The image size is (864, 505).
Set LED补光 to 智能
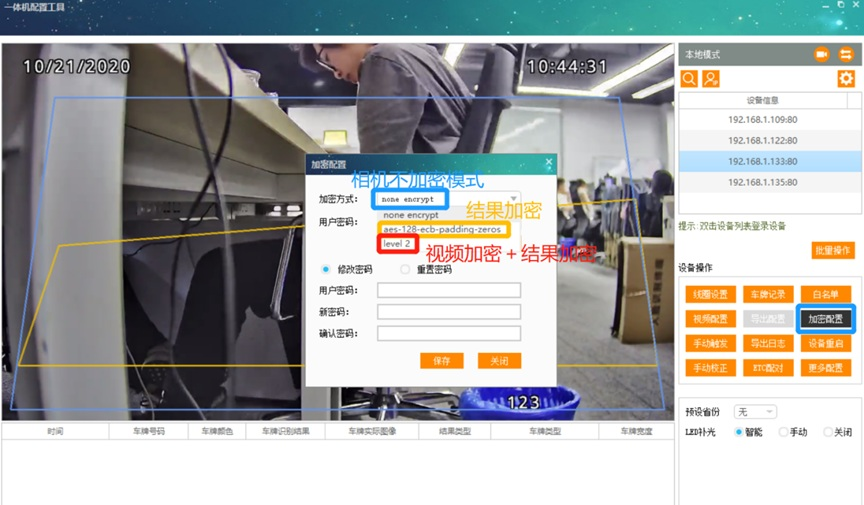[739, 432]
